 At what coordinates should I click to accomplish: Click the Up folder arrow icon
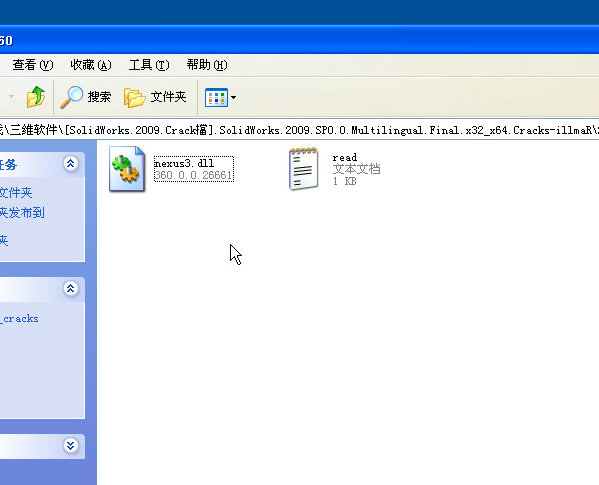coord(36,97)
